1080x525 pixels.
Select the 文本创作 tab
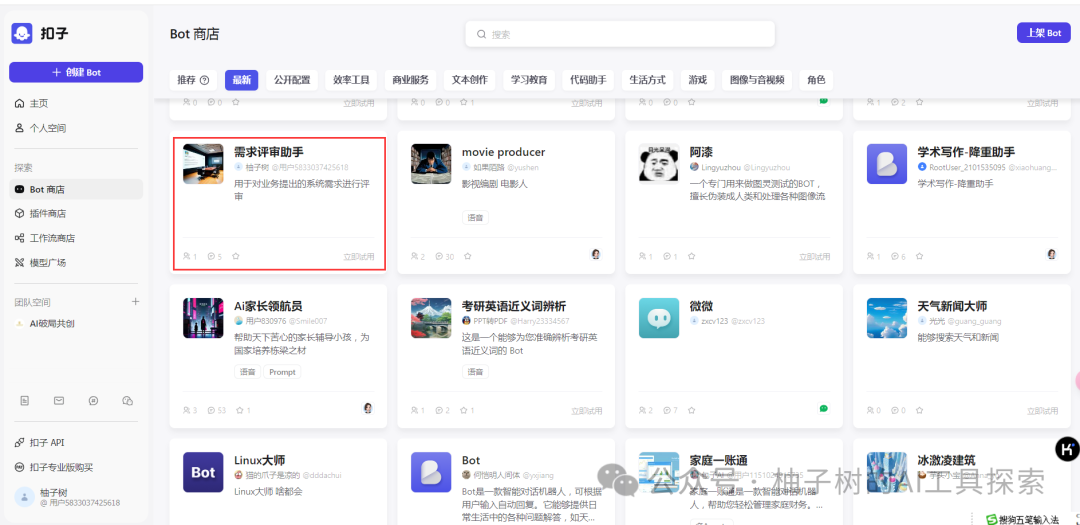(x=470, y=80)
